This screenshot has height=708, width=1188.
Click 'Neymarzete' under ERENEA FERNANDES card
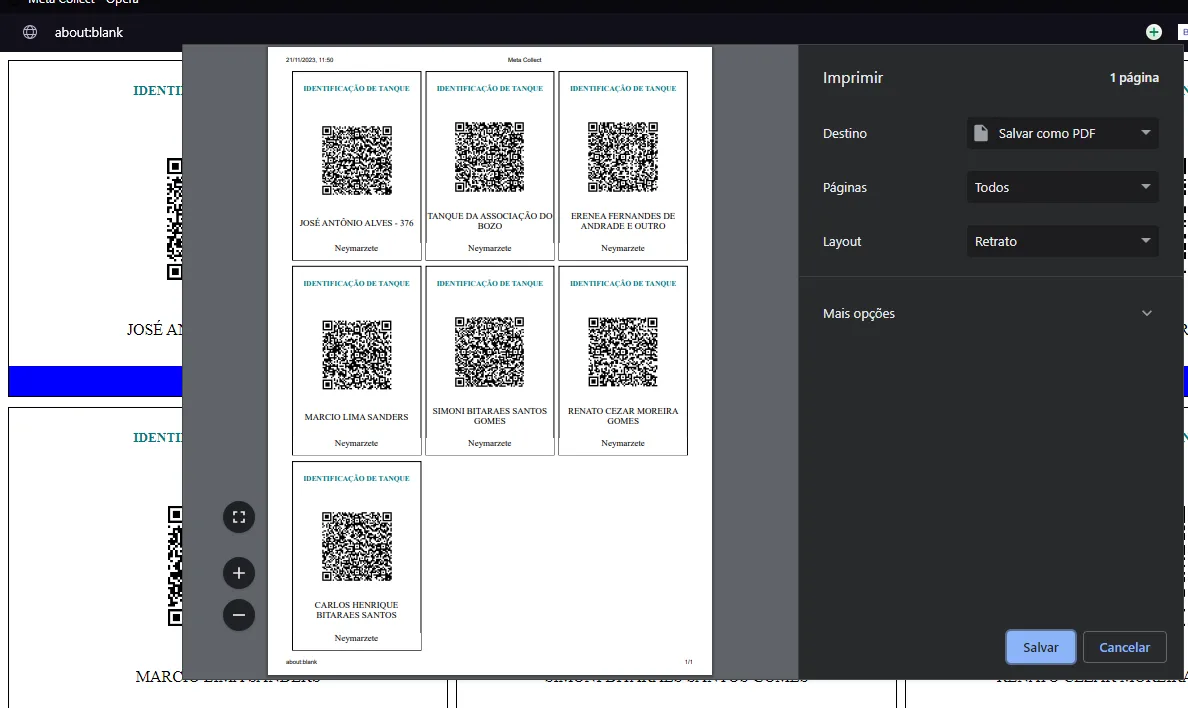(623, 248)
